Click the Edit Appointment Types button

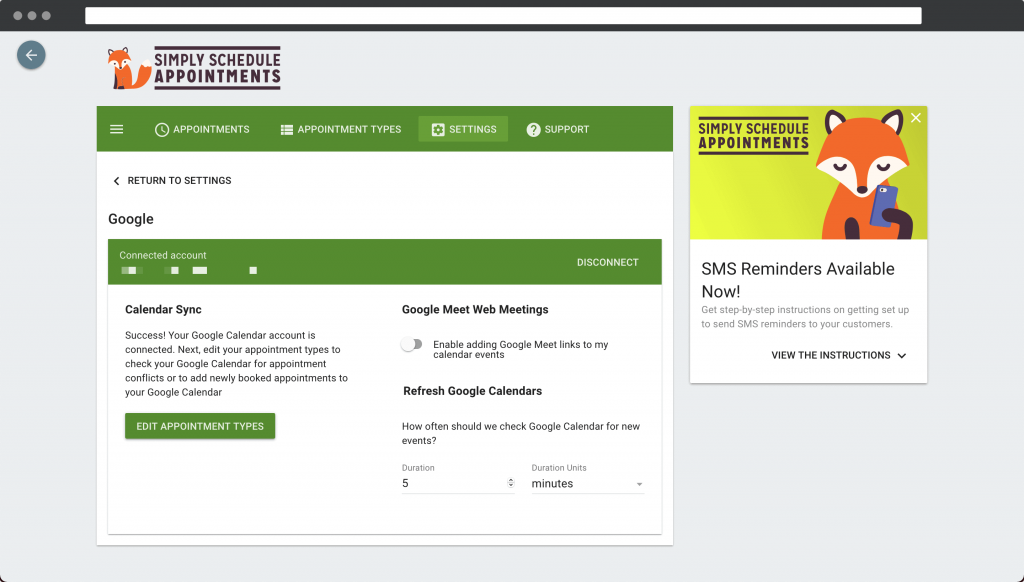200,426
